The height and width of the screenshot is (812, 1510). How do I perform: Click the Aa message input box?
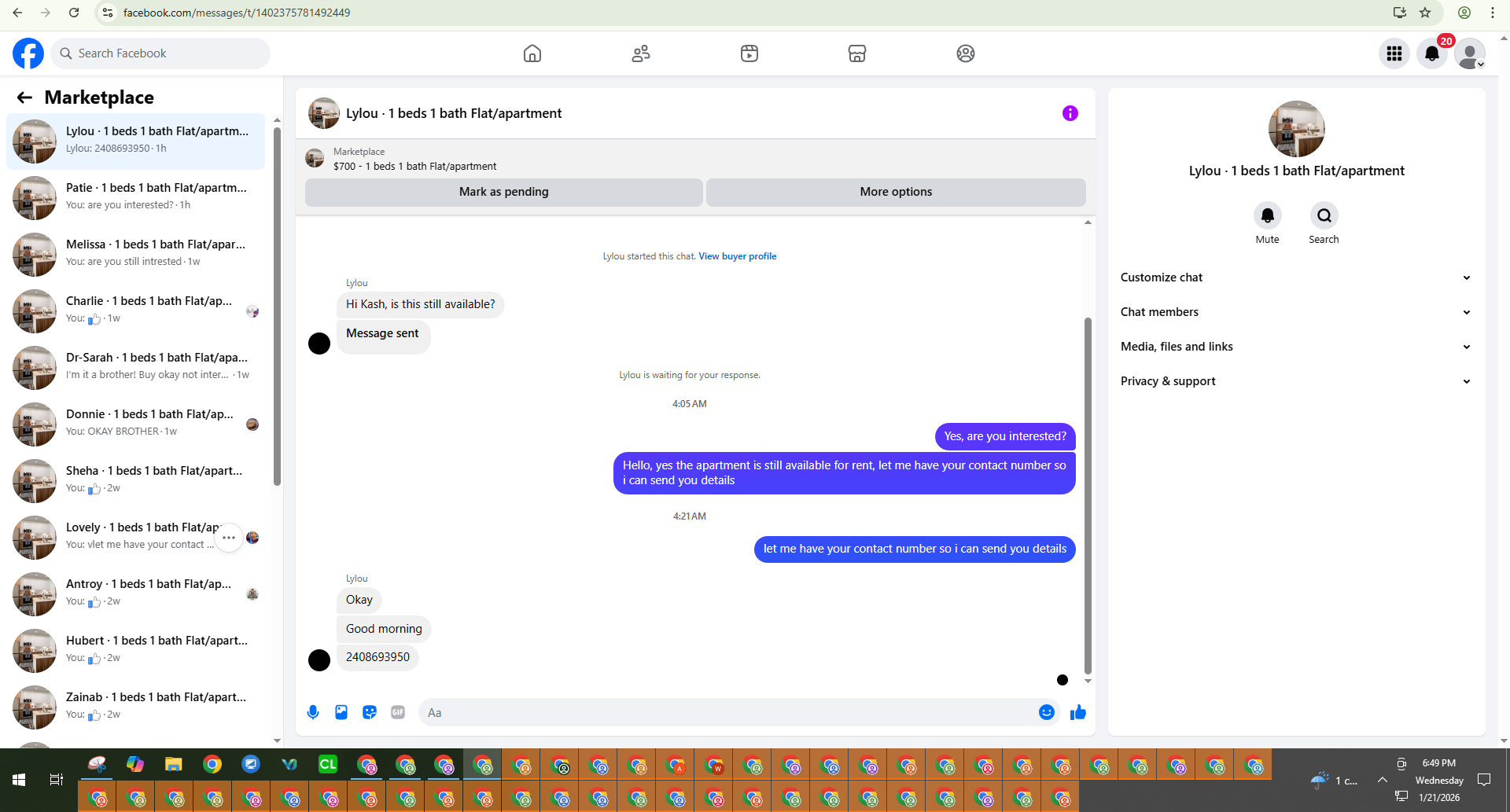727,712
